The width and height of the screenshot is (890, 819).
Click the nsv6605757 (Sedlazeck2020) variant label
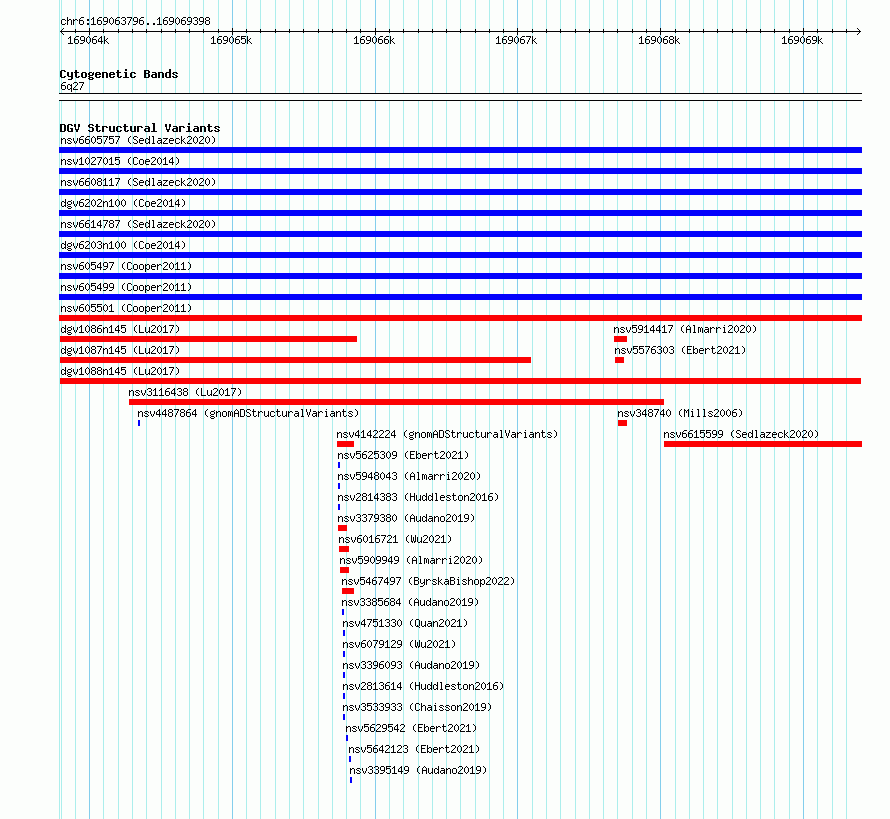tap(138, 140)
